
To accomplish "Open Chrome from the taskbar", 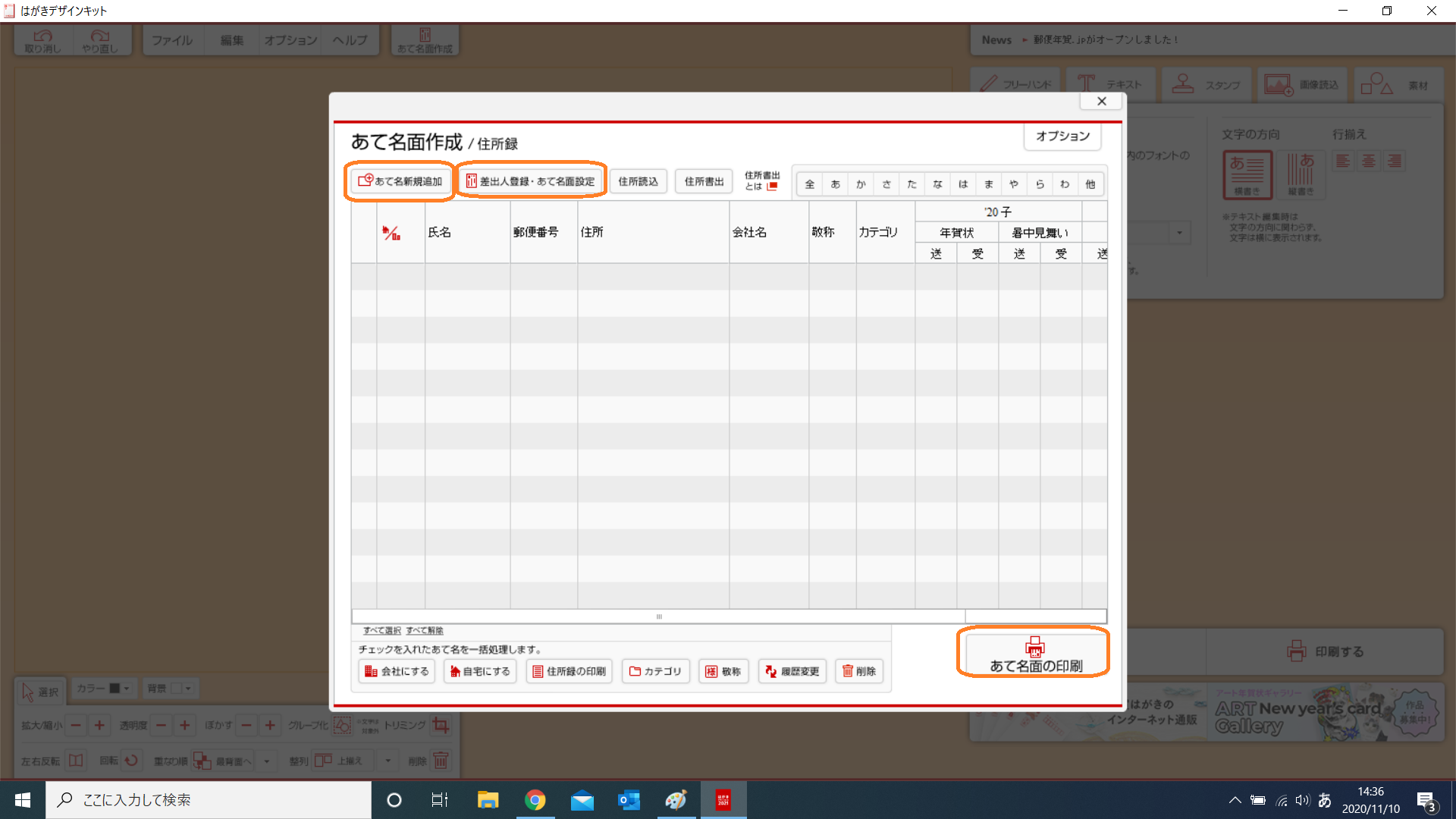I will (x=535, y=800).
